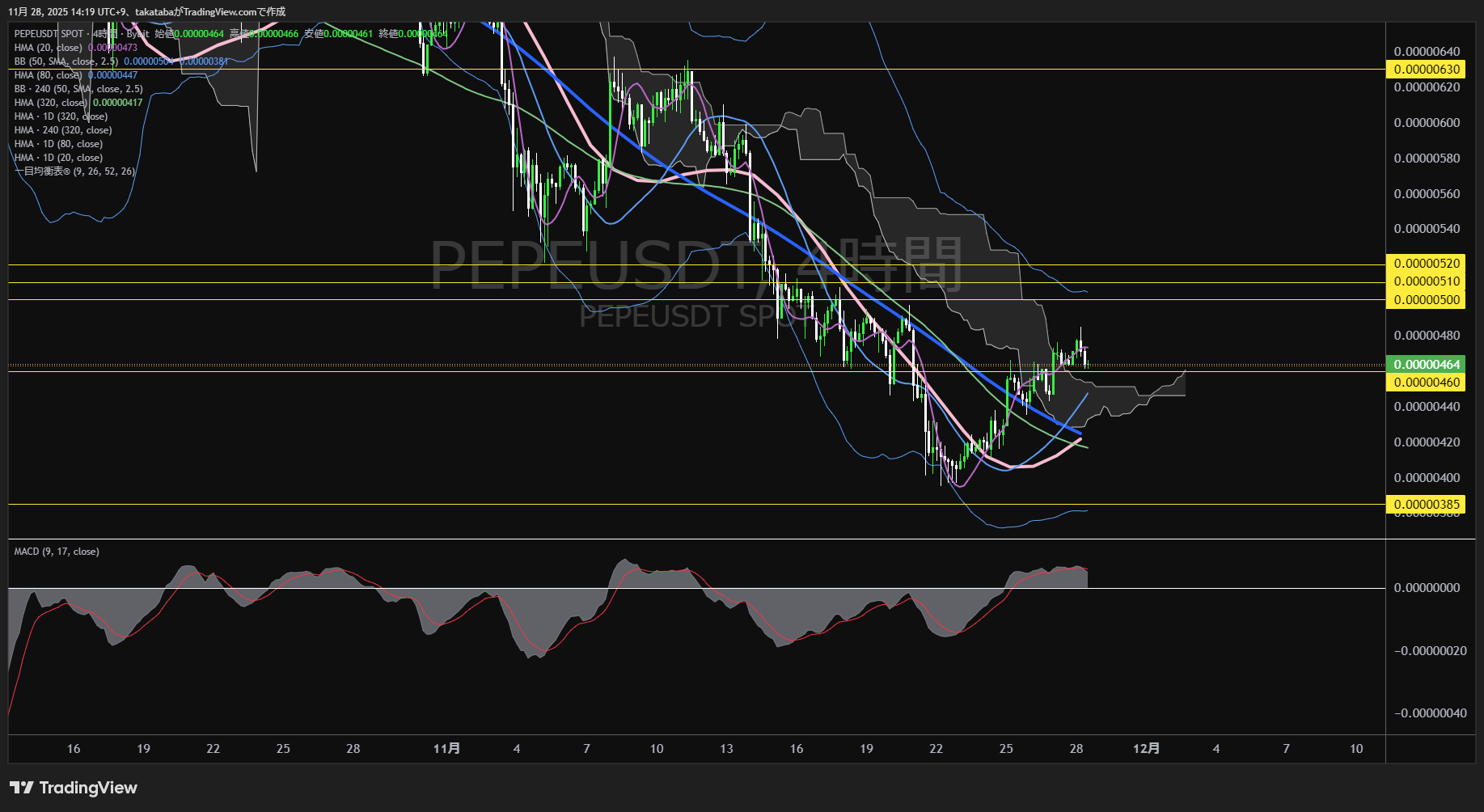Click the 11月 label on the time axis
The image size is (1484, 812).
point(446,749)
